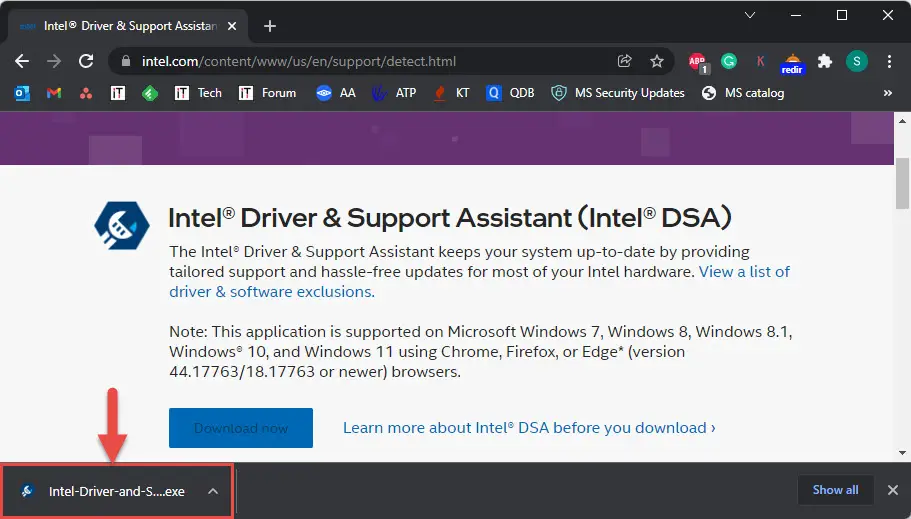This screenshot has width=911, height=519.
Task: Click the Intel Driver & Support Assistant heading
Action: [x=450, y=218]
